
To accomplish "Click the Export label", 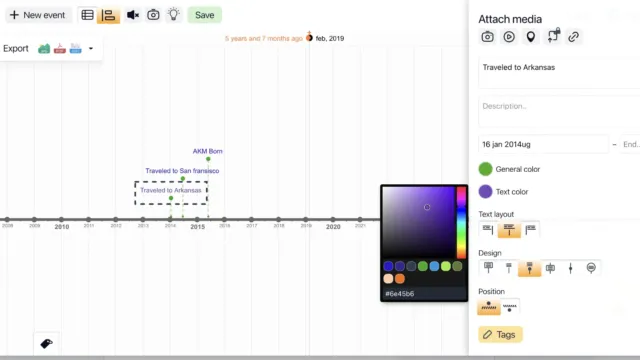I will coord(16,49).
